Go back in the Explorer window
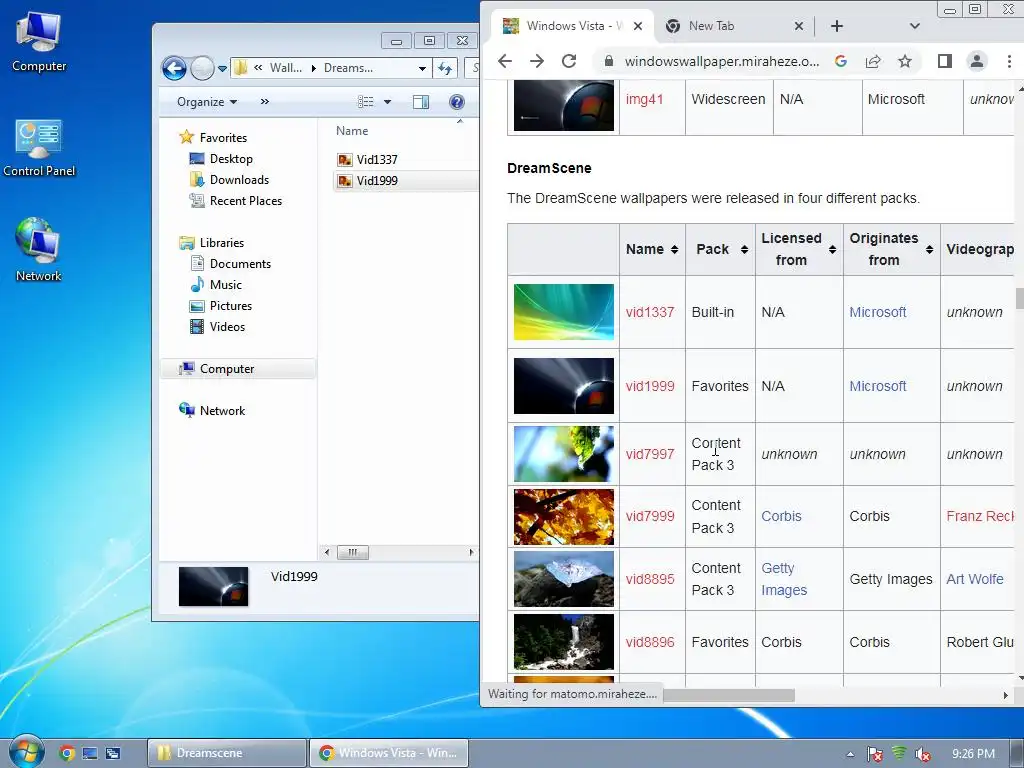The image size is (1024, 768). tap(174, 68)
